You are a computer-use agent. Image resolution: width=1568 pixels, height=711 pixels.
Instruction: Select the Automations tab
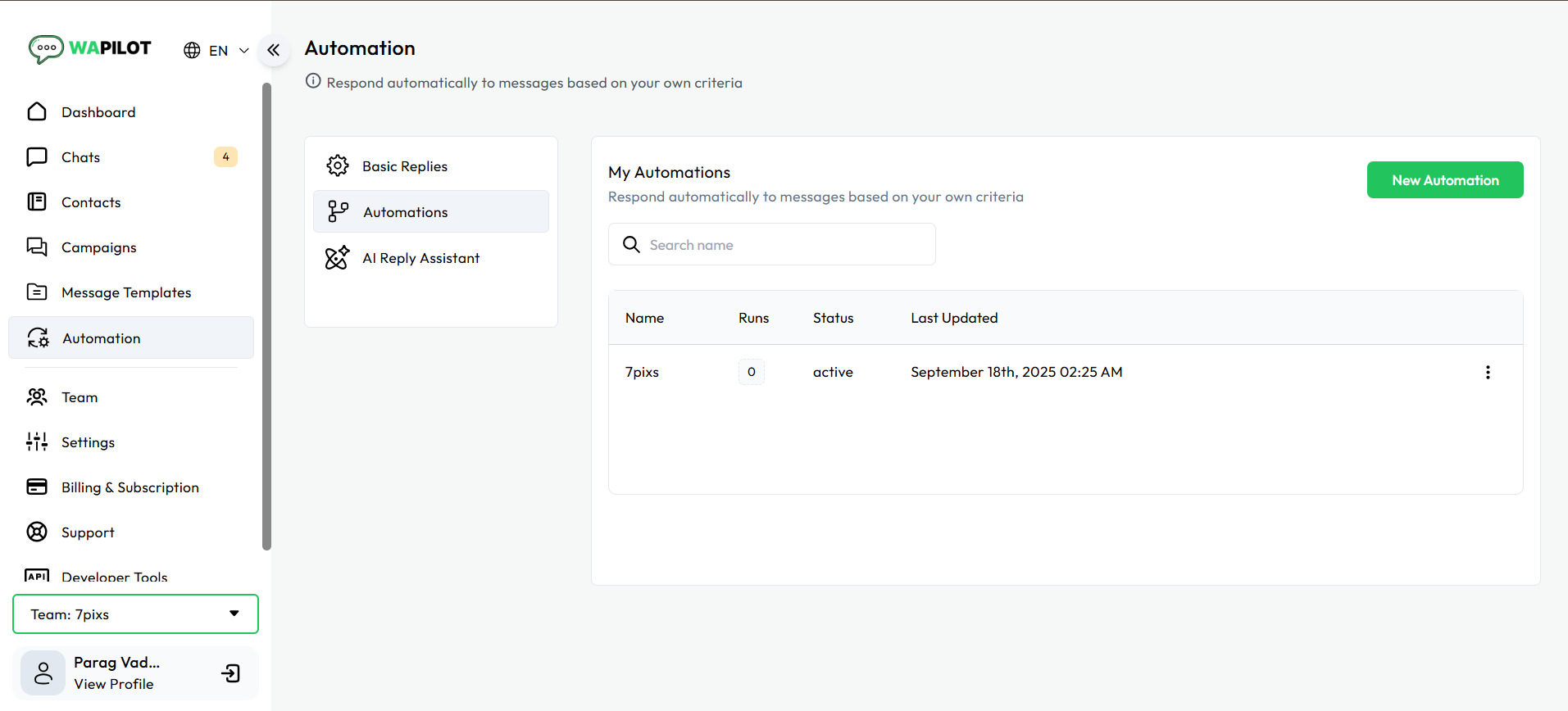[431, 211]
